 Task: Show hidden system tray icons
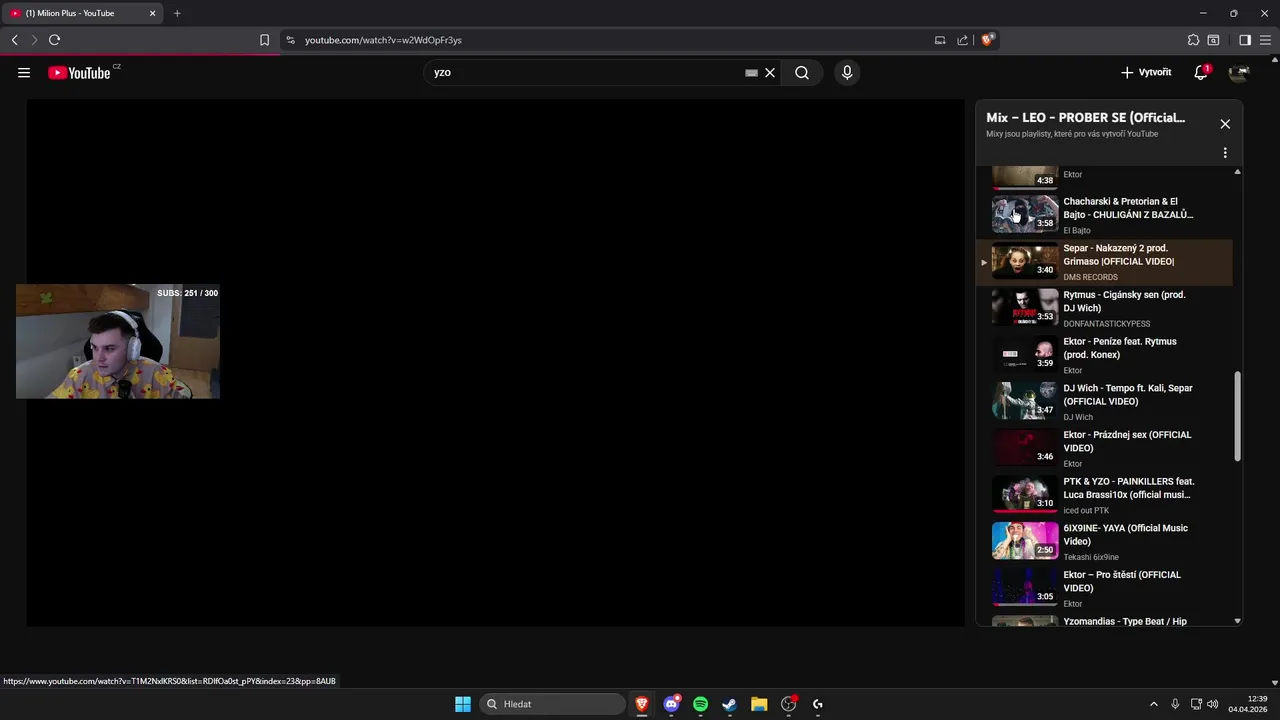click(1153, 704)
